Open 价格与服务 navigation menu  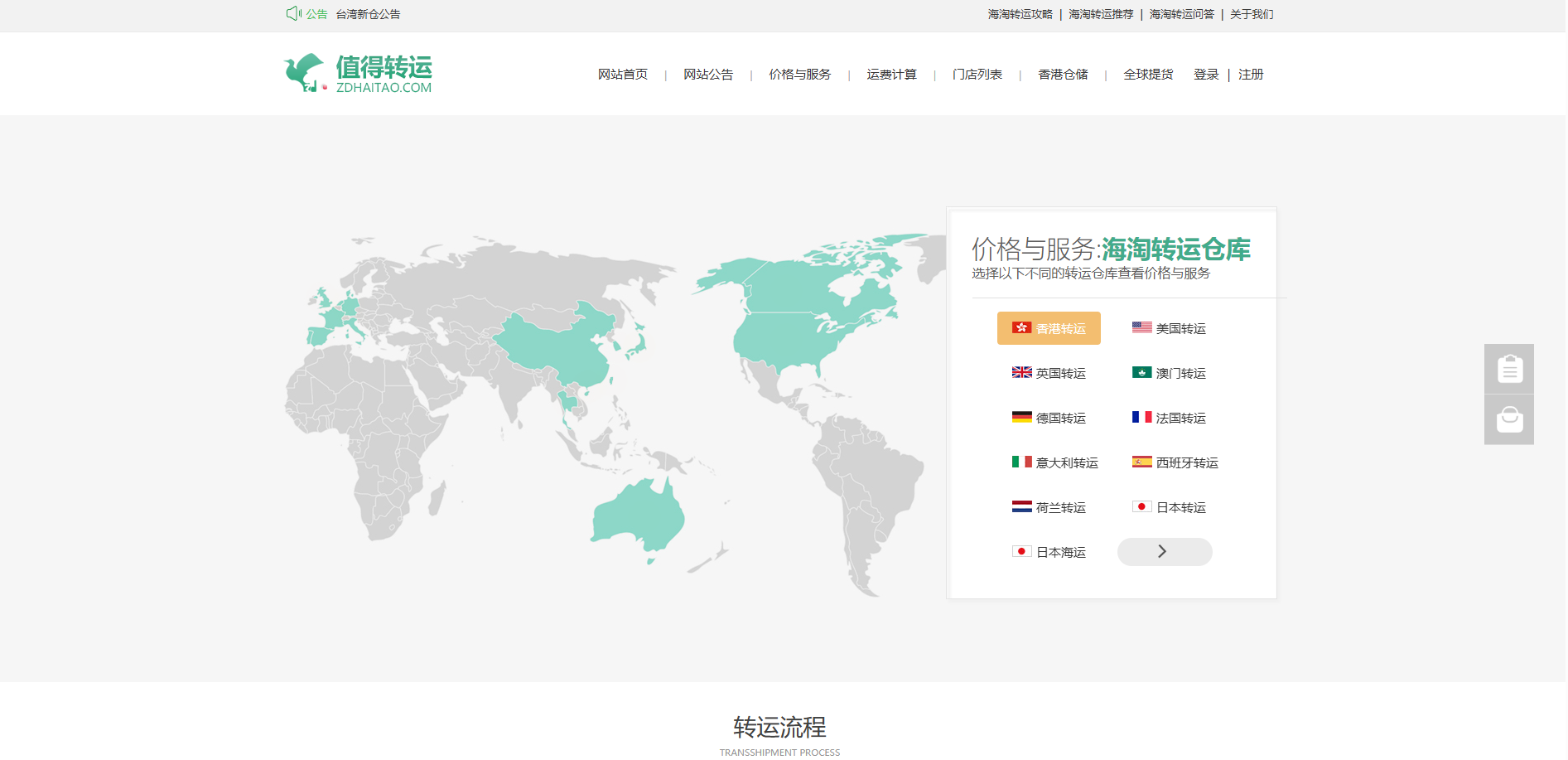[799, 75]
